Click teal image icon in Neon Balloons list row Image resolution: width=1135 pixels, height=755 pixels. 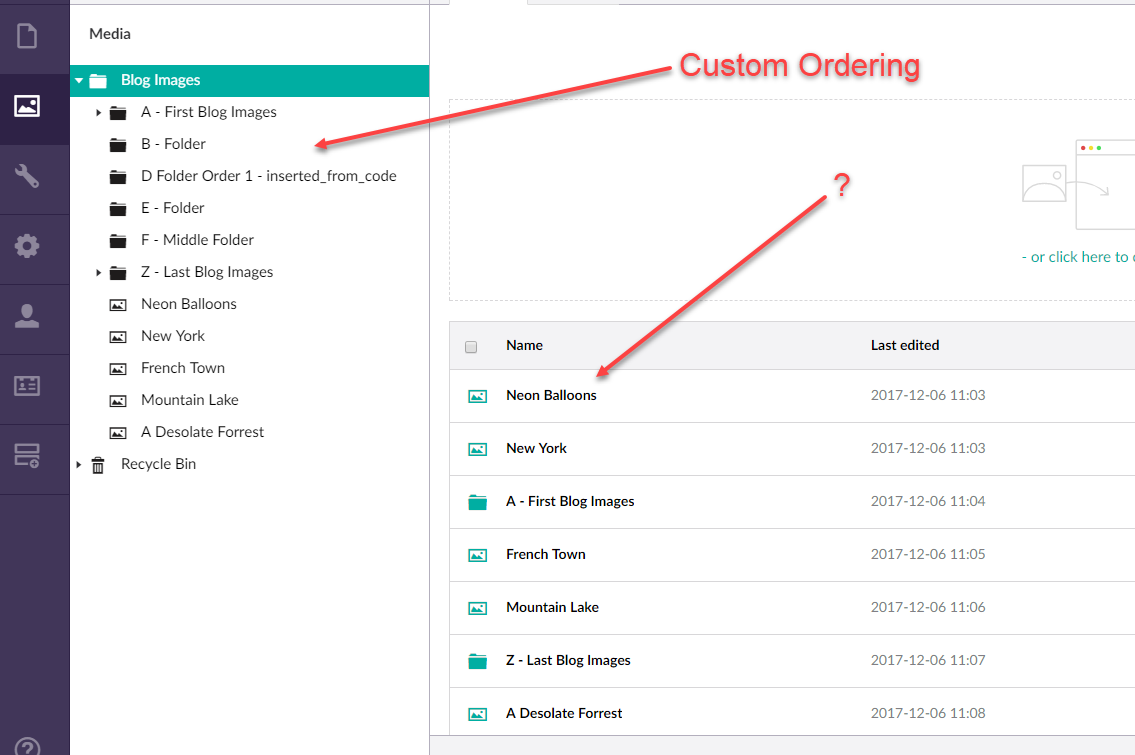click(x=478, y=396)
